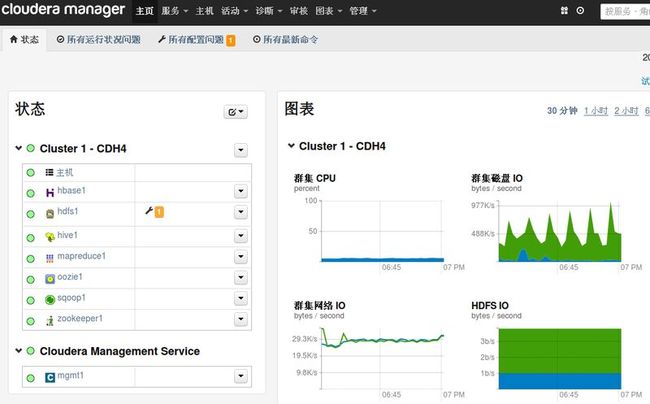The height and width of the screenshot is (404, 650).
Task: Switch to the 所有运行状况问题 tab
Action: pos(99,39)
